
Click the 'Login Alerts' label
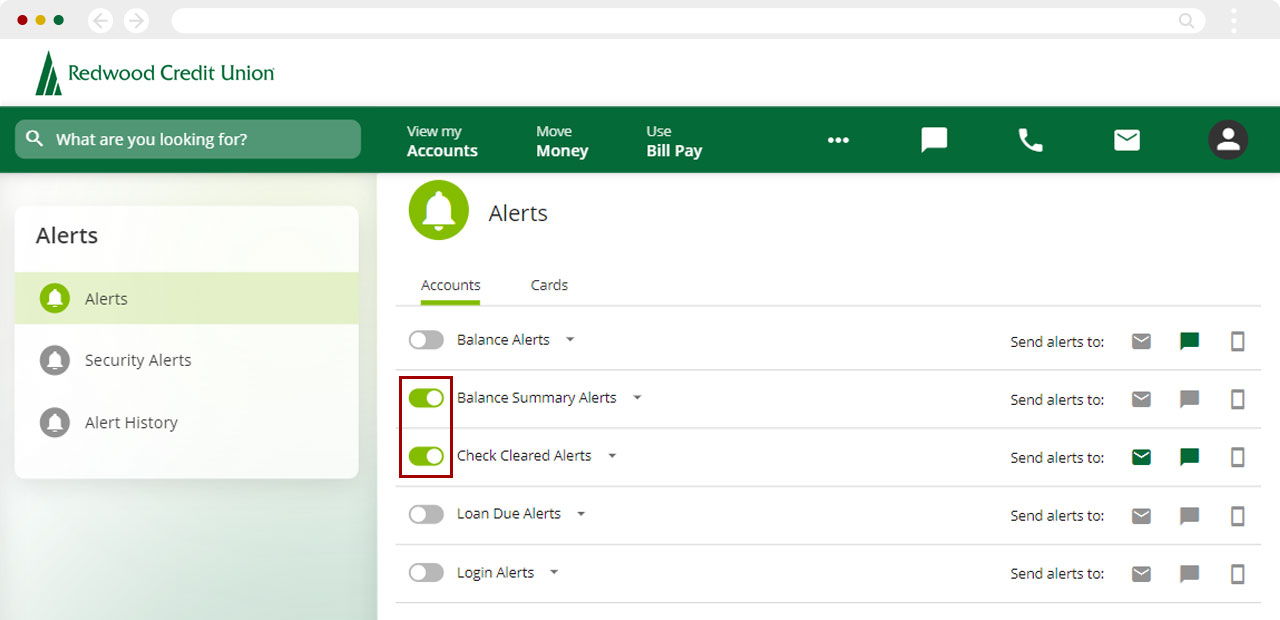(495, 573)
